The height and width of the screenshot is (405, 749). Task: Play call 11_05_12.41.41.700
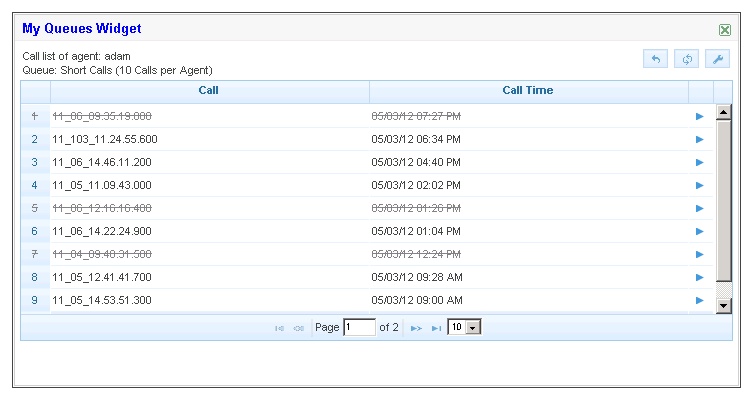coord(700,277)
